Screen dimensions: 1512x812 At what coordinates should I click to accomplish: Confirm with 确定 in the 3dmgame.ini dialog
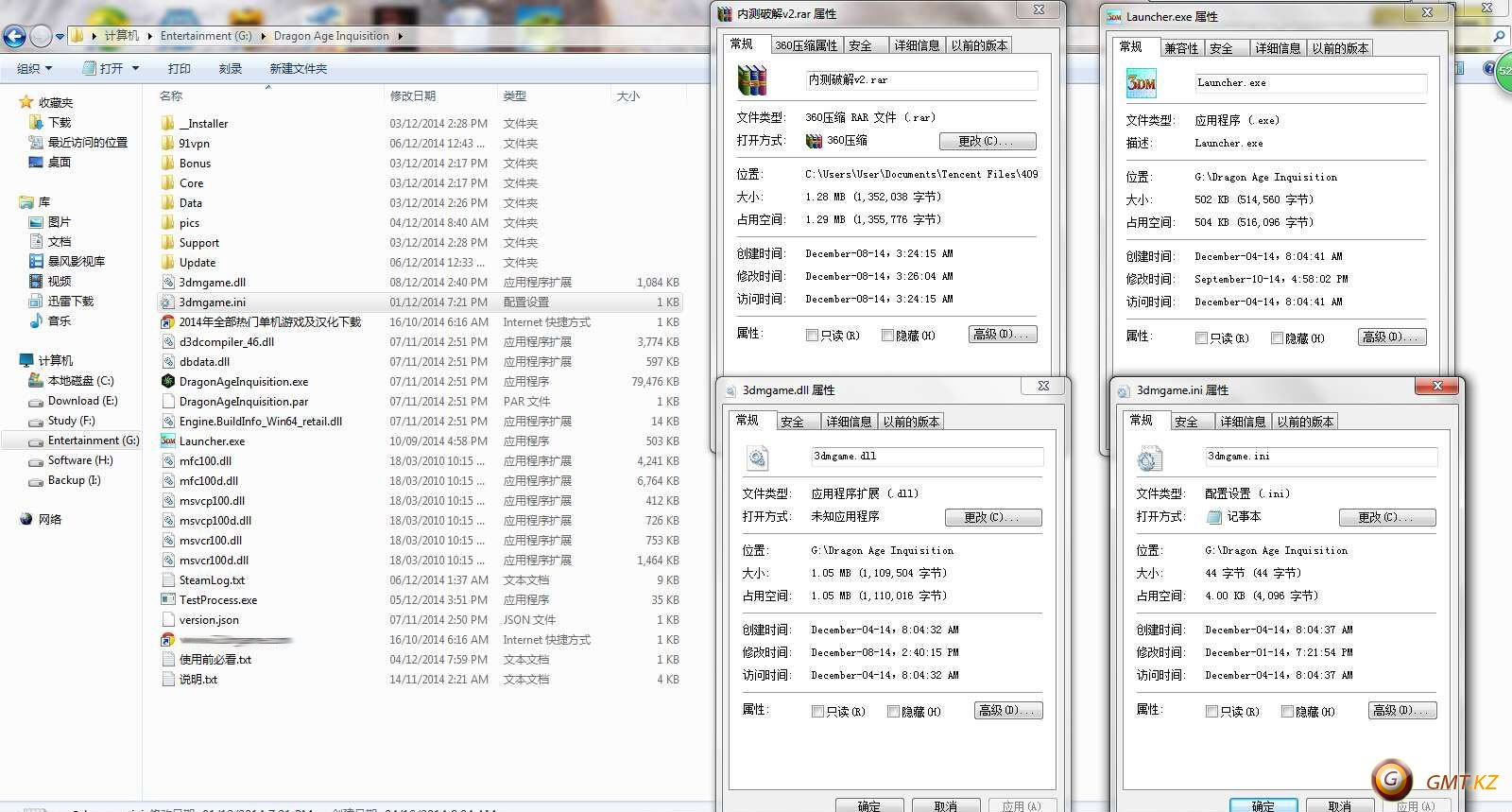click(1263, 805)
